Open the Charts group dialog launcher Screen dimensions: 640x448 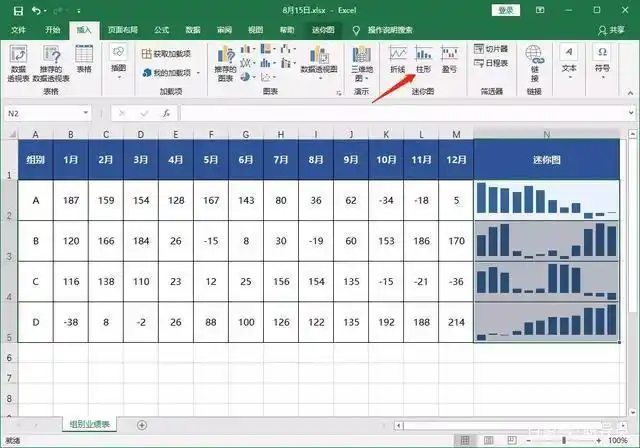[338, 93]
